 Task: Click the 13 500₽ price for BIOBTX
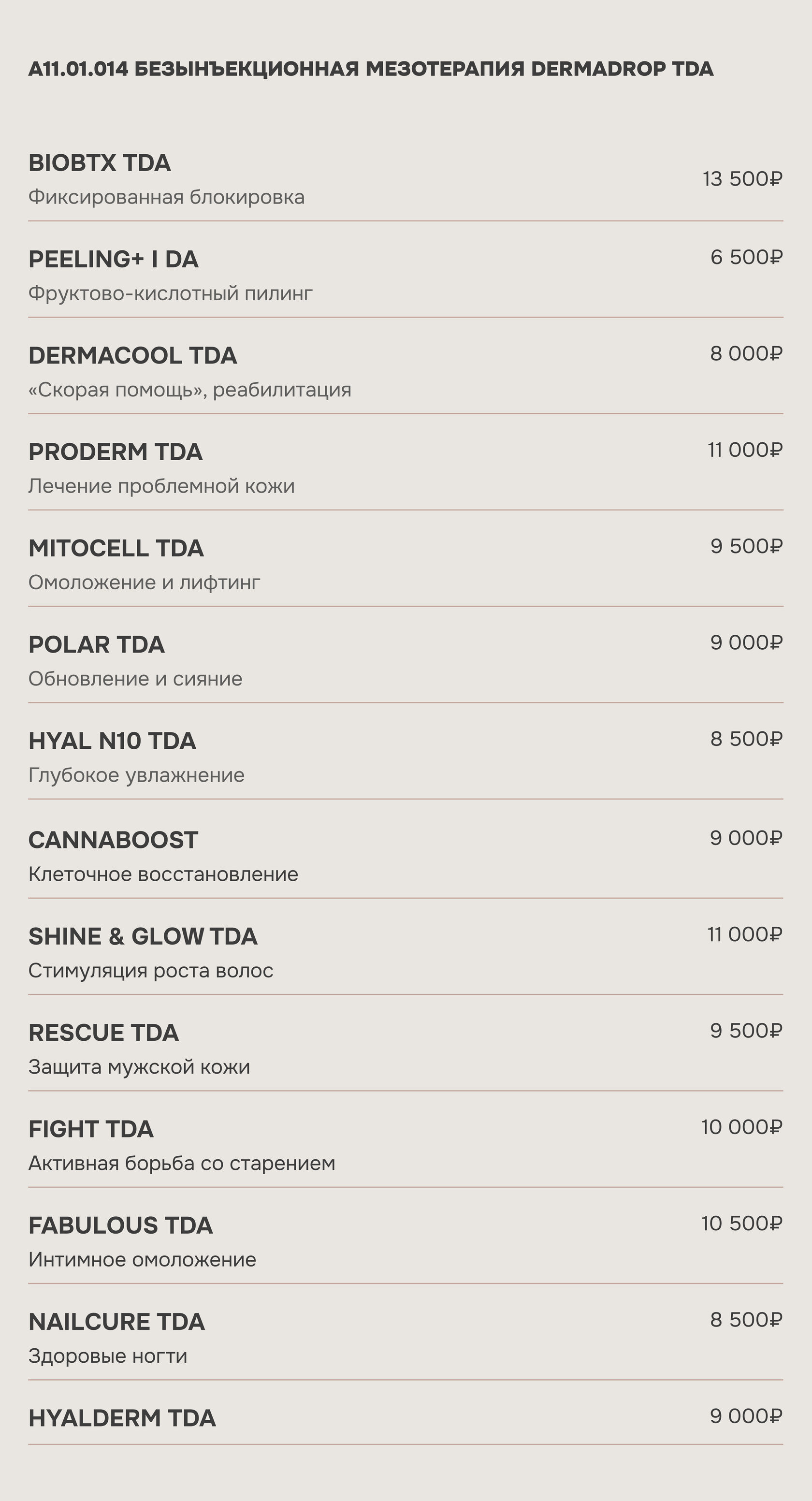coord(742,179)
